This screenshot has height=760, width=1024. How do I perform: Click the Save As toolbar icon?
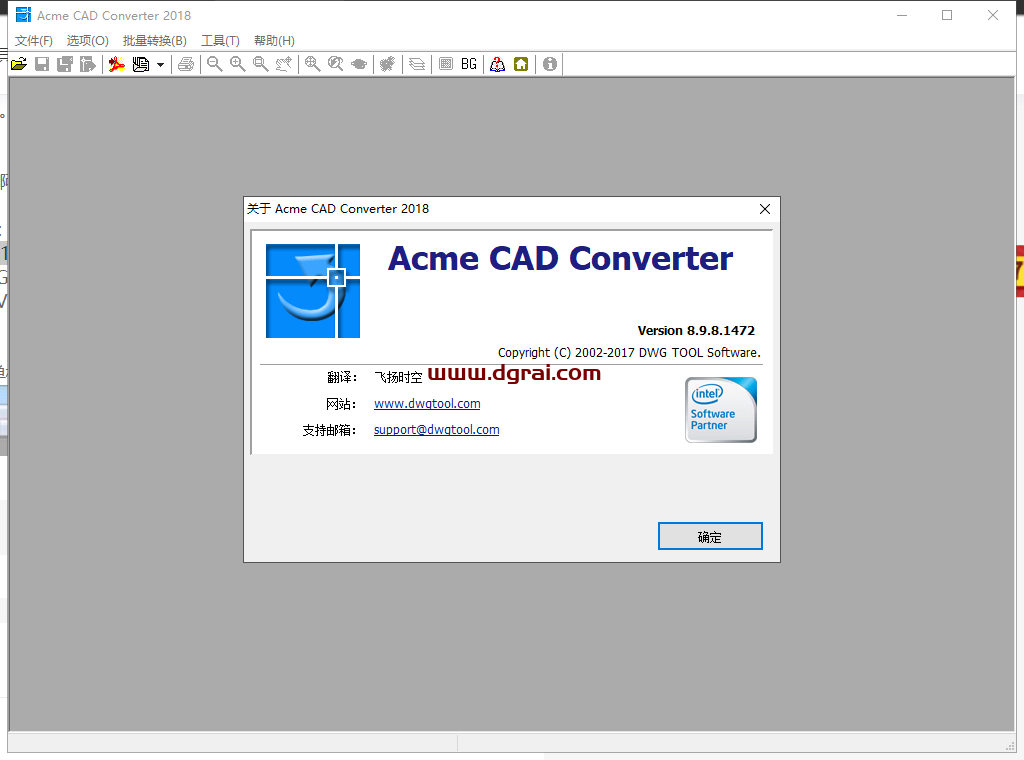65,64
